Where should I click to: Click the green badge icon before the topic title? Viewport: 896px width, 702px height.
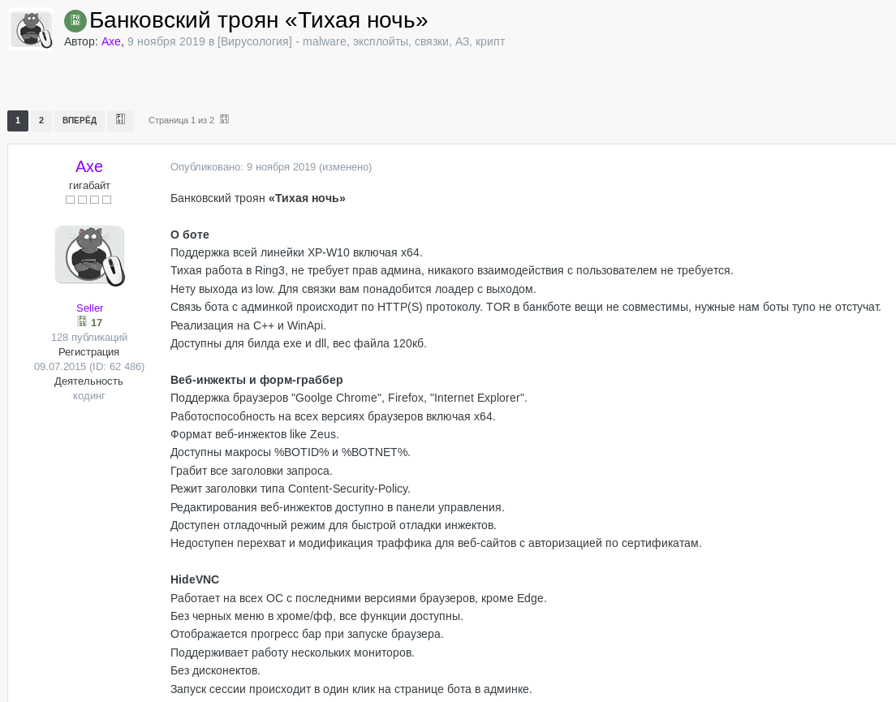(75, 21)
